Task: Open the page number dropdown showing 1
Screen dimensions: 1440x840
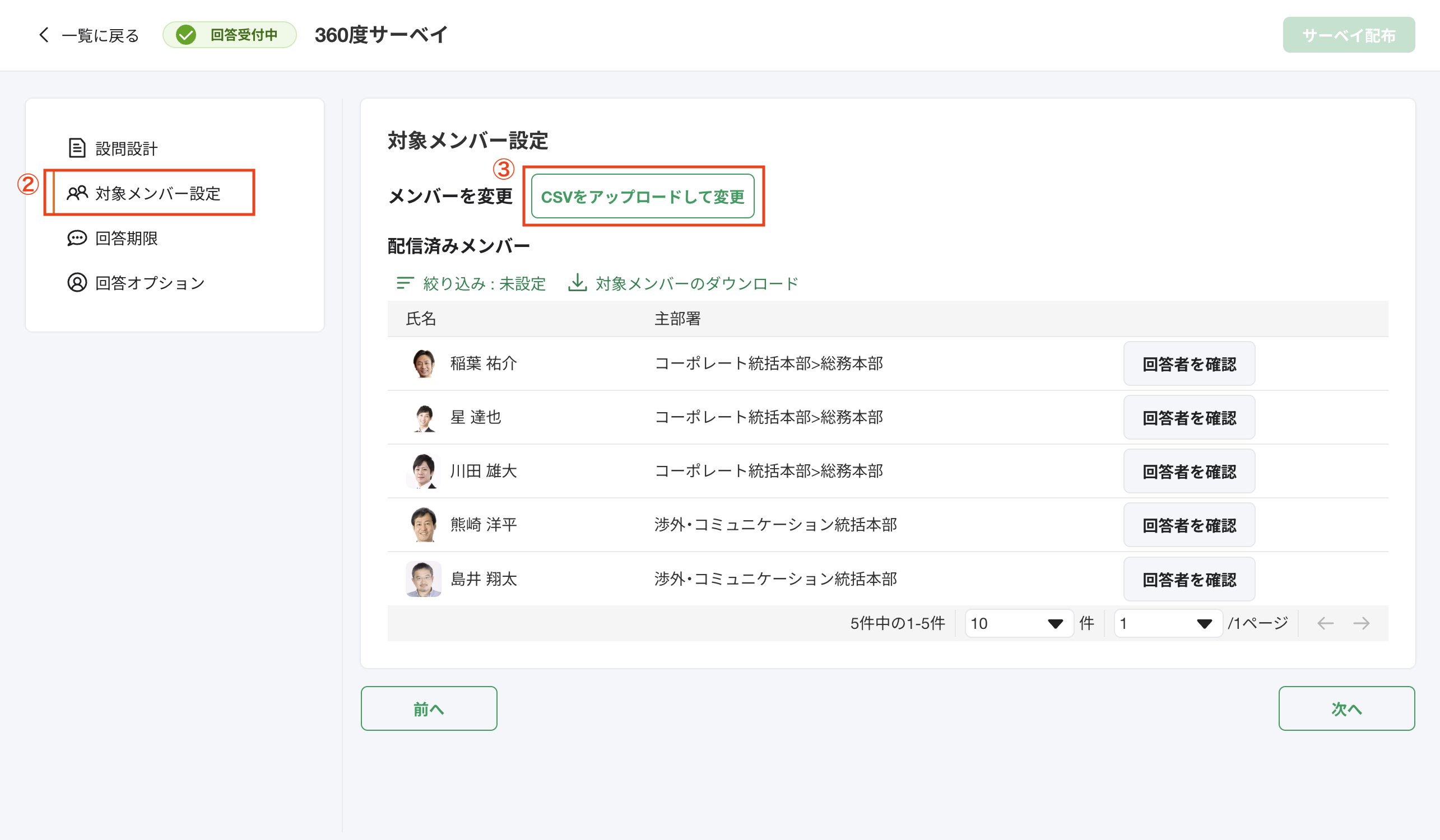Action: pyautogui.click(x=1168, y=623)
